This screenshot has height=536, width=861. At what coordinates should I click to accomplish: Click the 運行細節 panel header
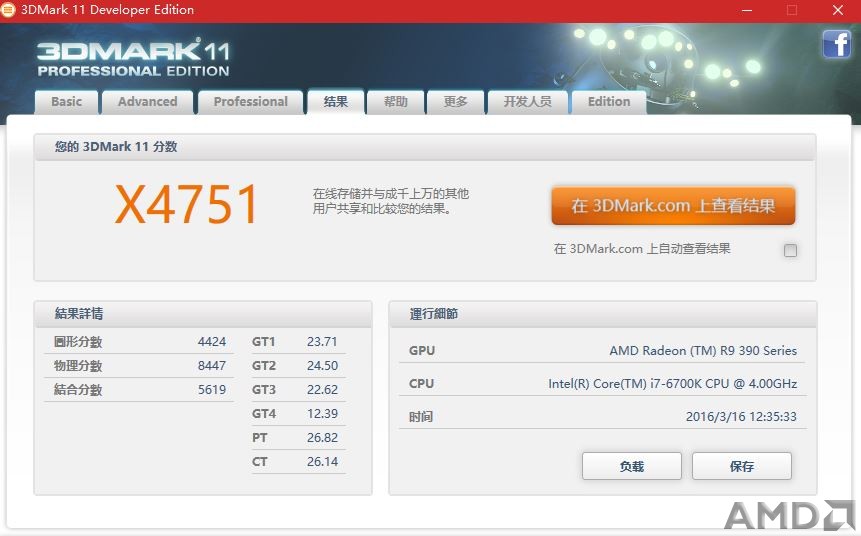click(603, 314)
